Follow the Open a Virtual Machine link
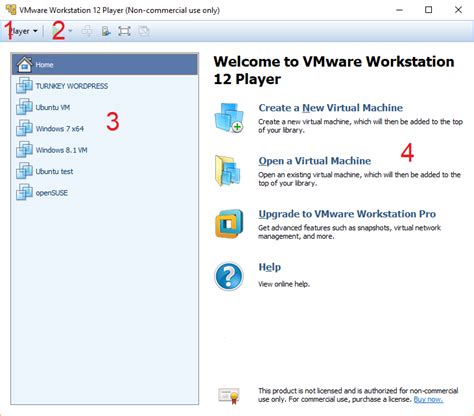This screenshot has height=416, width=474. (x=315, y=161)
